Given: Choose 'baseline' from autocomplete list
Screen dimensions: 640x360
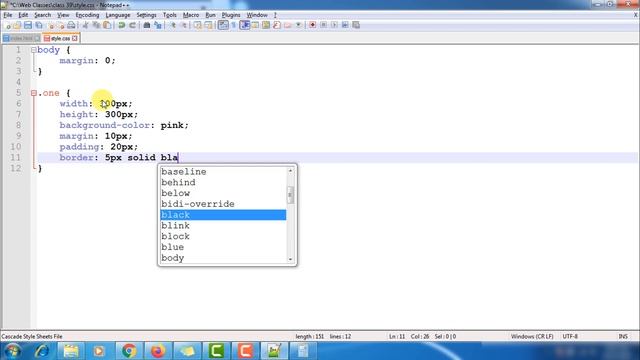Looking at the screenshot, I should pyautogui.click(x=223, y=171).
